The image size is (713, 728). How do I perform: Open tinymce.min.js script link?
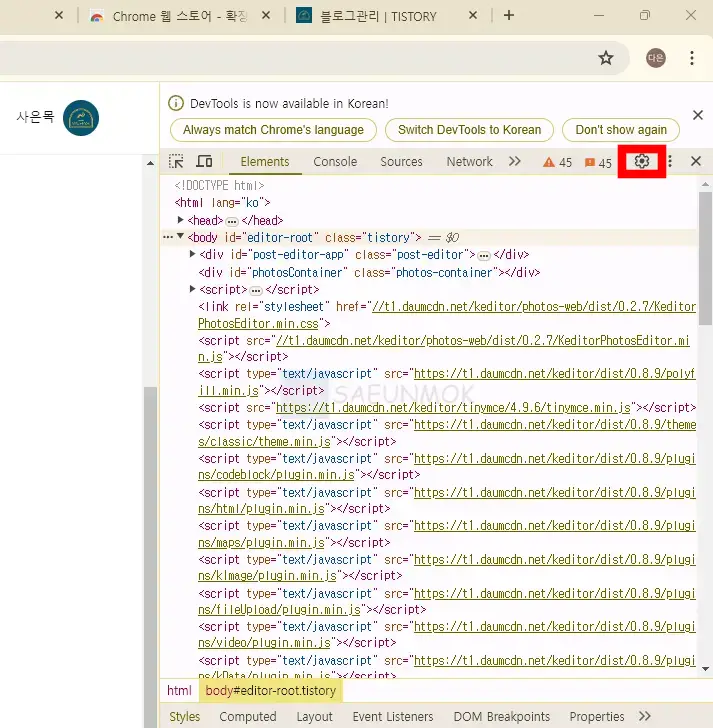coord(453,408)
